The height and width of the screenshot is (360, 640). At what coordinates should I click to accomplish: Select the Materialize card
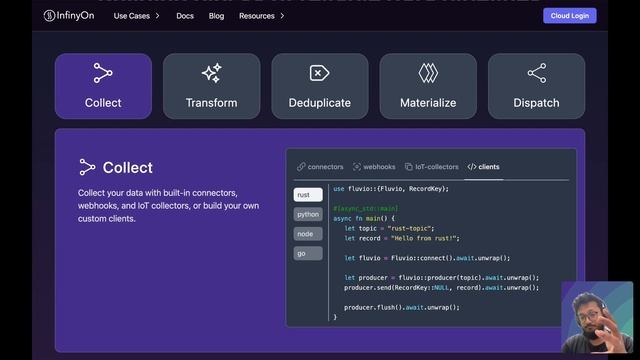[428, 86]
